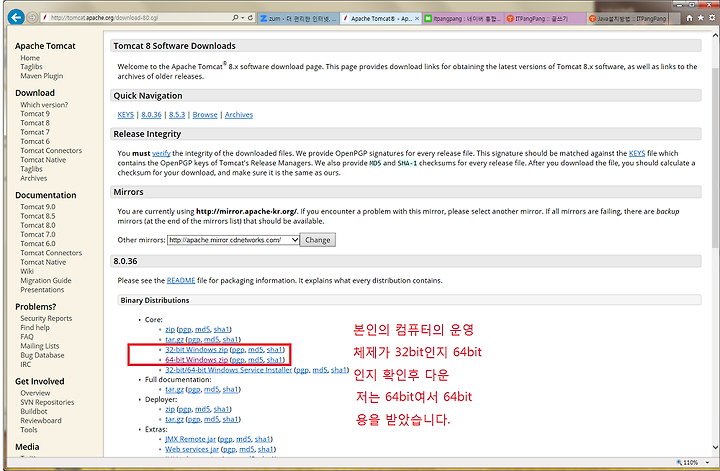Open the Other mirrors dropdown list
Screen dimensions: 720x471
click(233, 240)
